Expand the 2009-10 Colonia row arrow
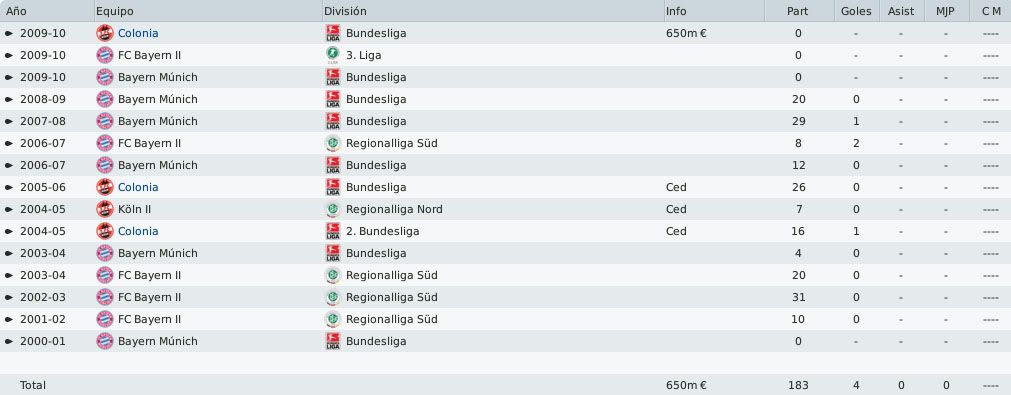Screen dimensions: 1011x395 (9, 33)
